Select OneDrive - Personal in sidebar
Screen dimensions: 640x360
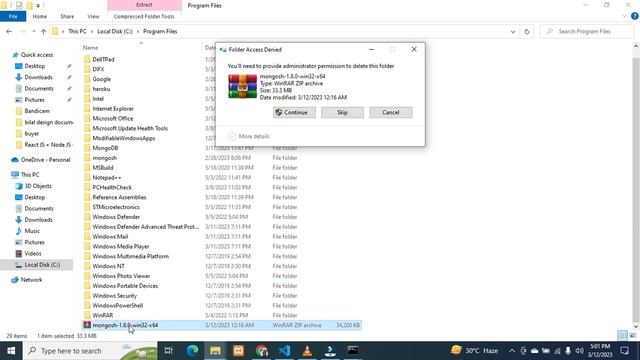click(x=45, y=160)
